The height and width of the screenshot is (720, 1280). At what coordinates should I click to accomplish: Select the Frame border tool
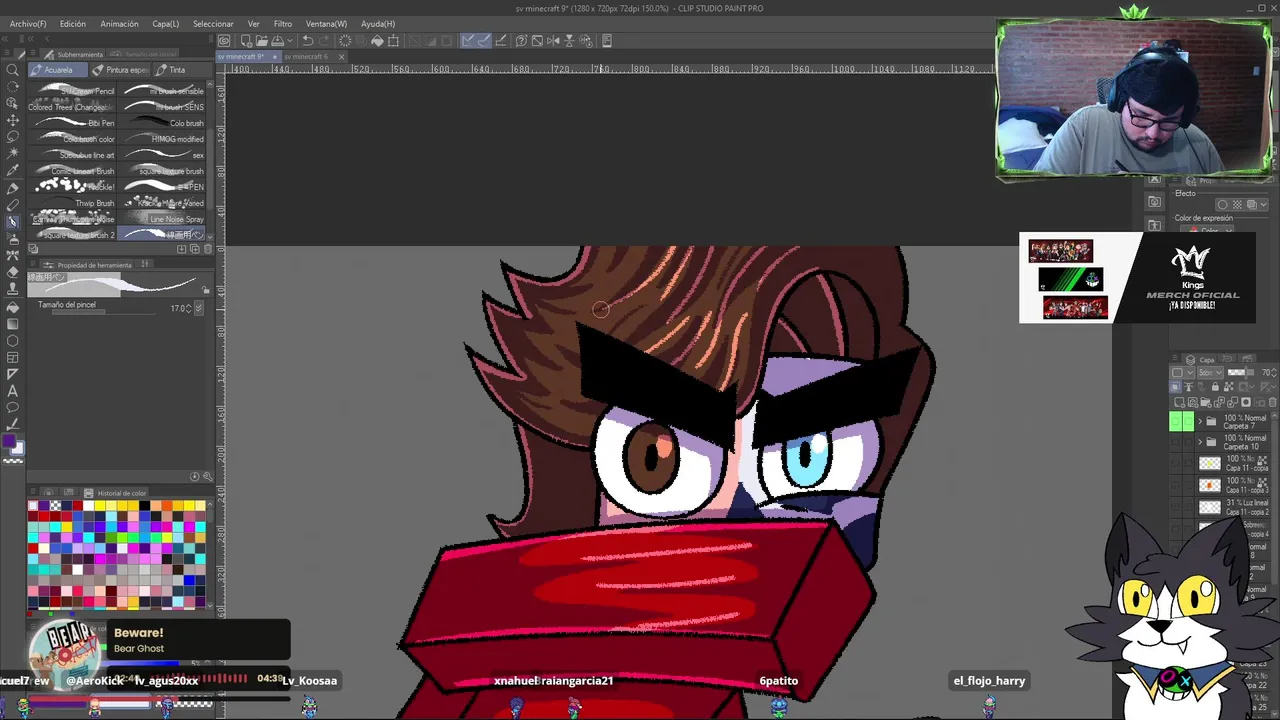pyautogui.click(x=12, y=357)
